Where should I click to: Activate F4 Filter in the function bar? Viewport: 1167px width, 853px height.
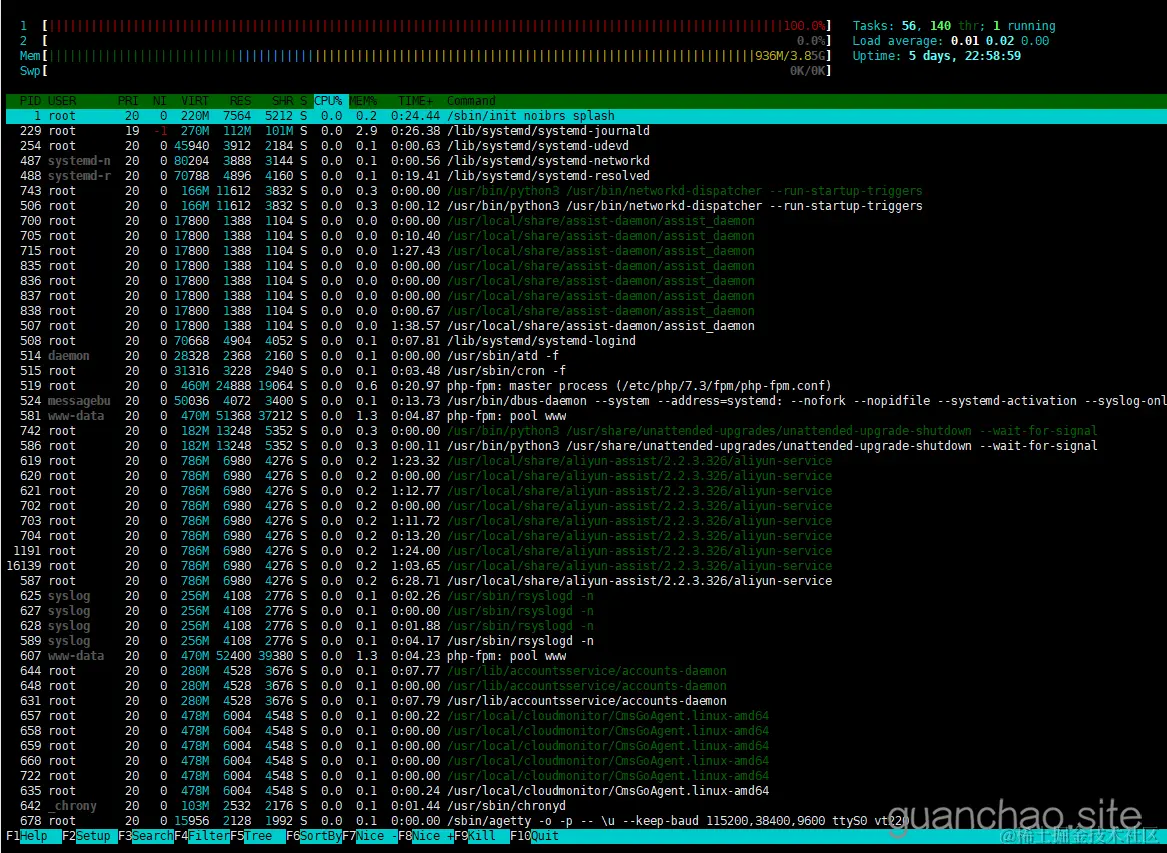202,836
